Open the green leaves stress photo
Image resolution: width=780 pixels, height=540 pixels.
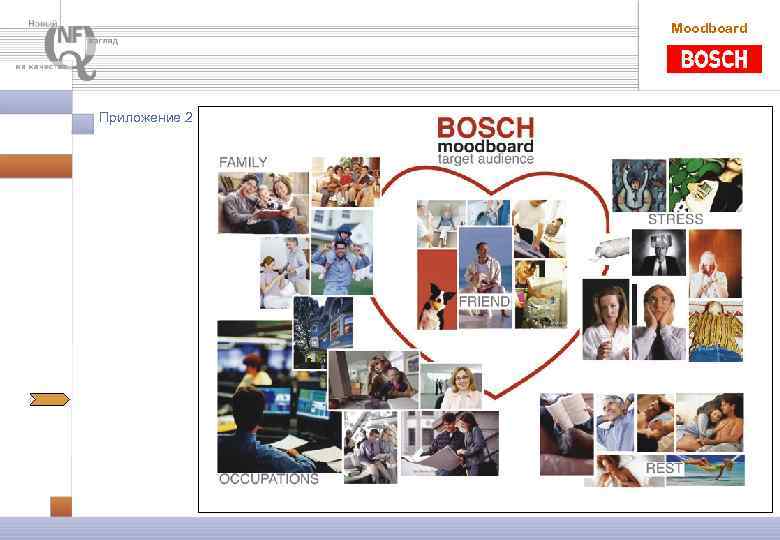tap(705, 185)
